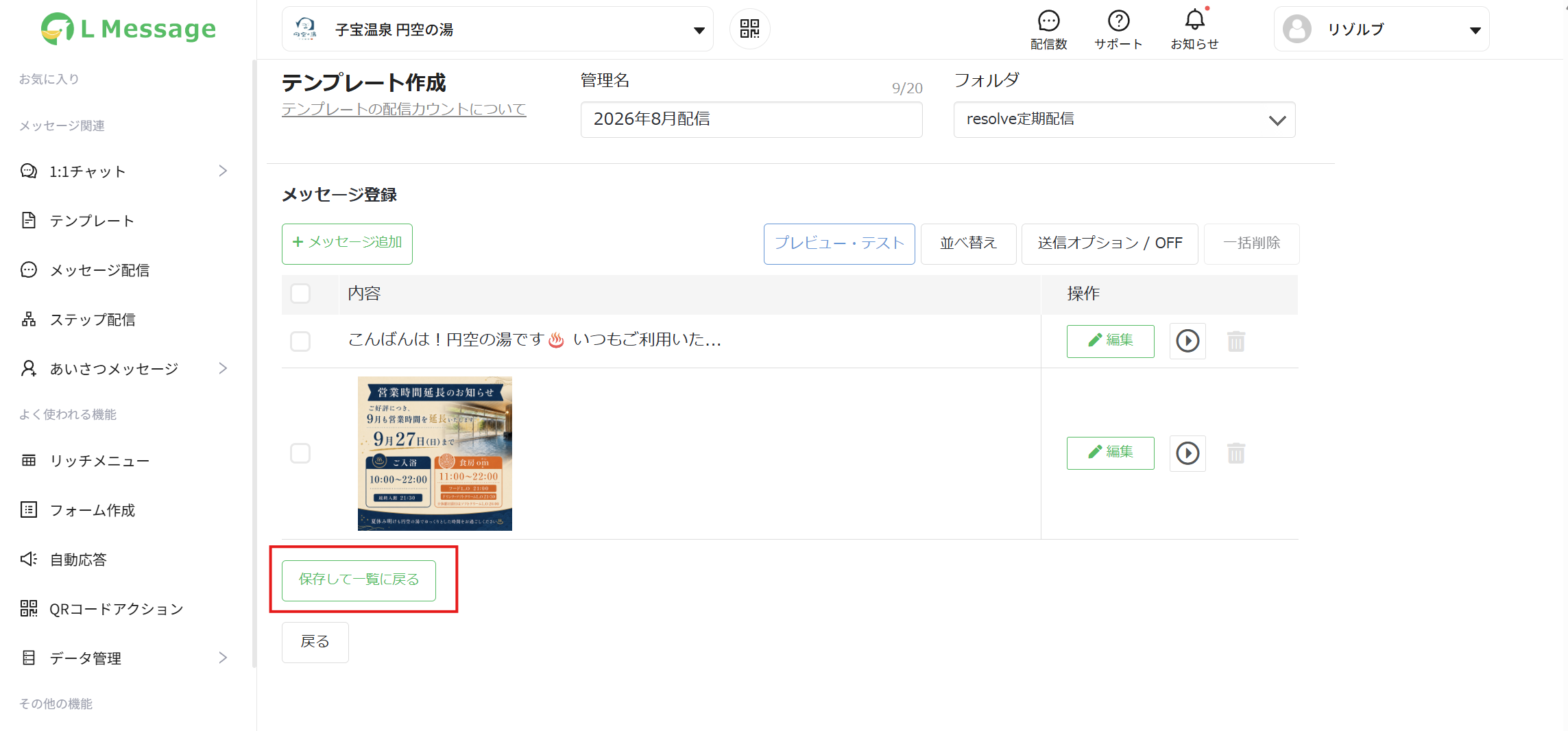Screen dimensions: 1568x731
Task: Click the データ管理 sheet icon
Action: [29, 658]
